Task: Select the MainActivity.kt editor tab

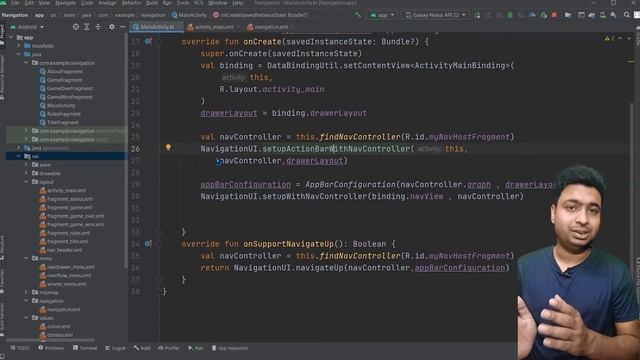Action: click(157, 27)
